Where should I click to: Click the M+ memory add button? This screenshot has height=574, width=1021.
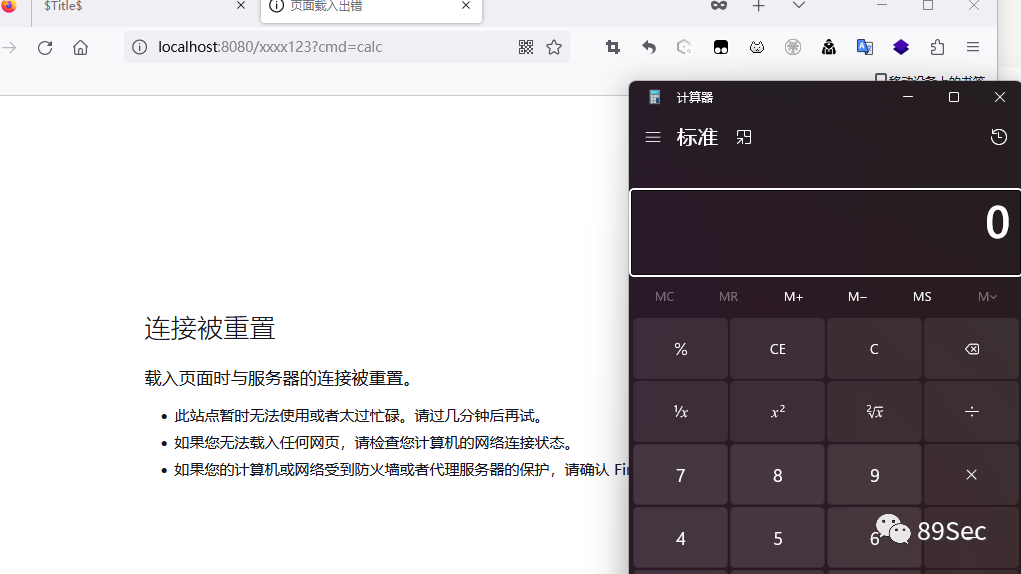(793, 297)
